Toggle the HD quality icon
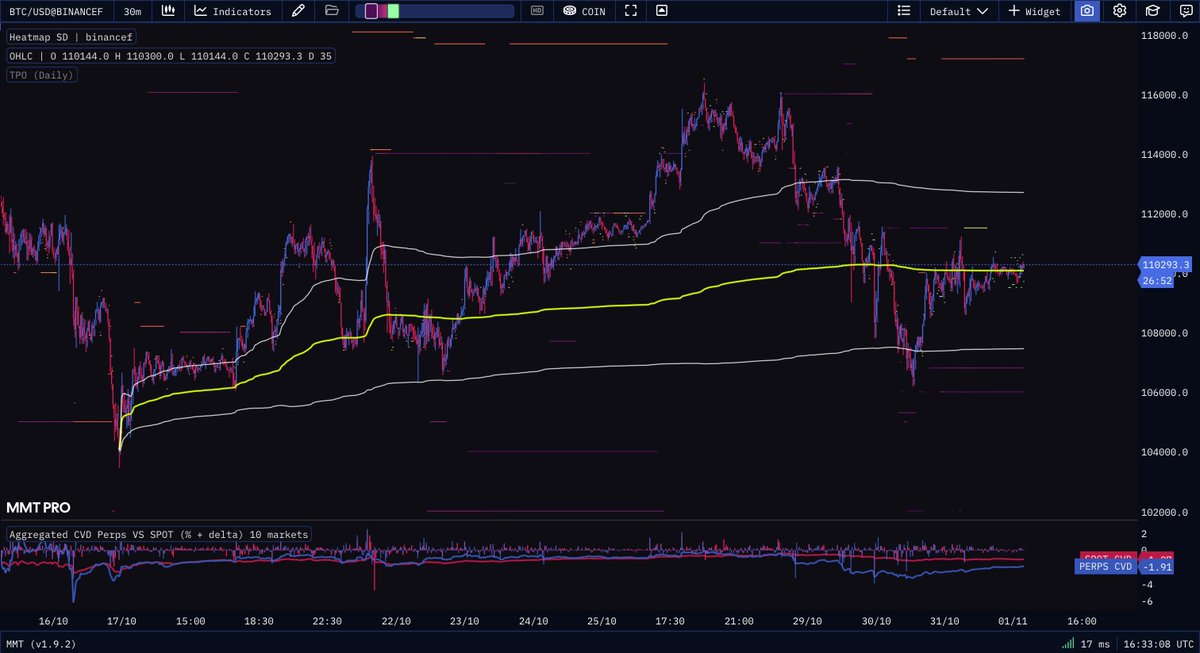1200x653 pixels. 537,11
